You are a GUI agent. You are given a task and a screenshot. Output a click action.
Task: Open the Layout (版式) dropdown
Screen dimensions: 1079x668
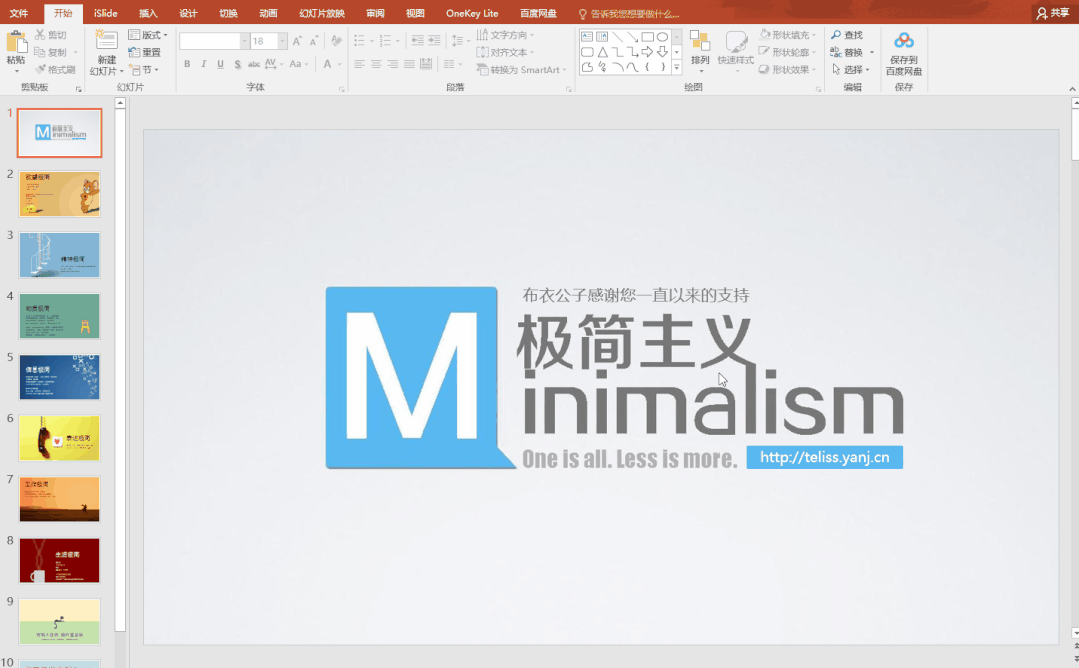point(148,34)
